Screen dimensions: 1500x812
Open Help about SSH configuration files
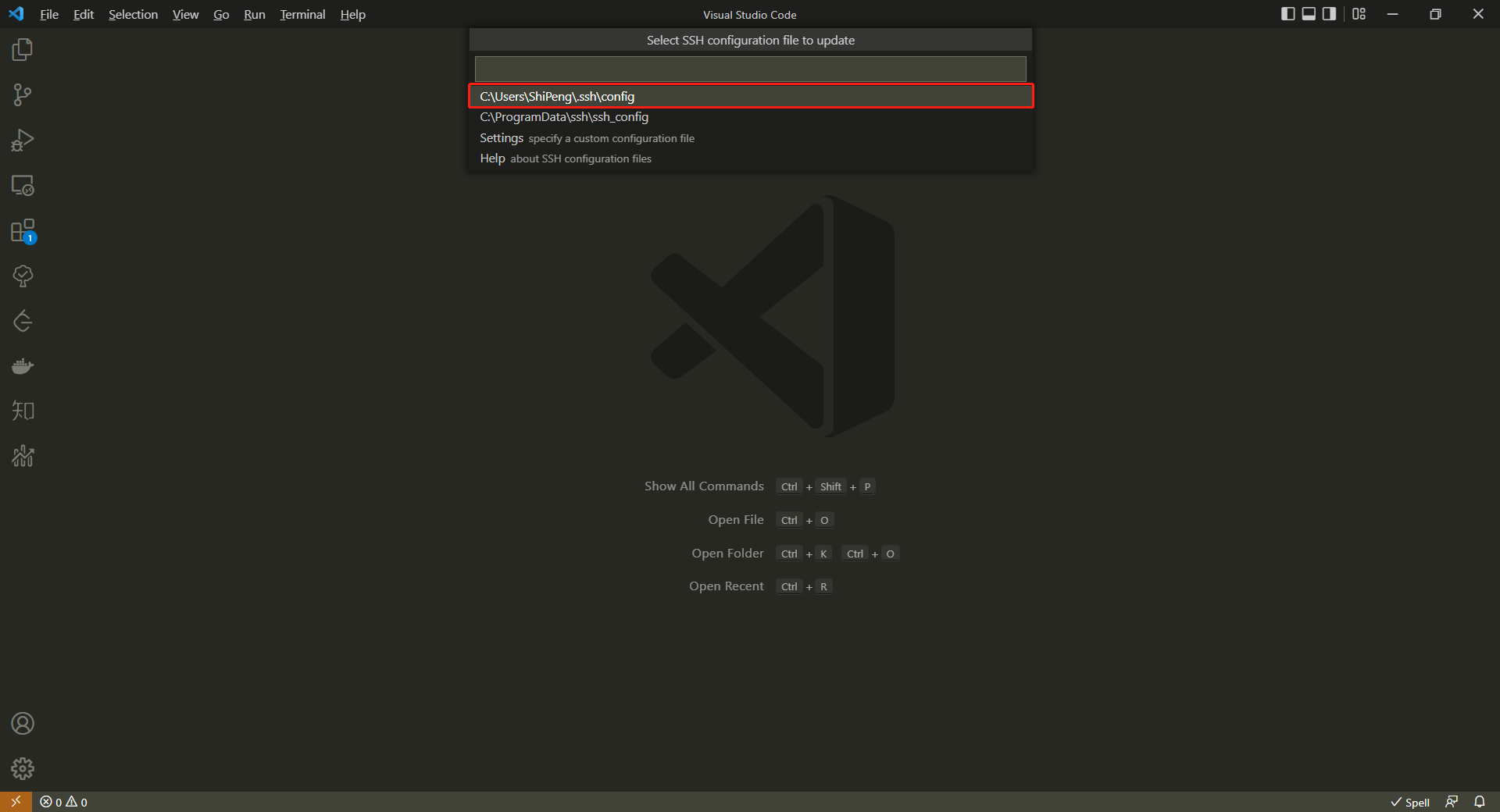564,158
